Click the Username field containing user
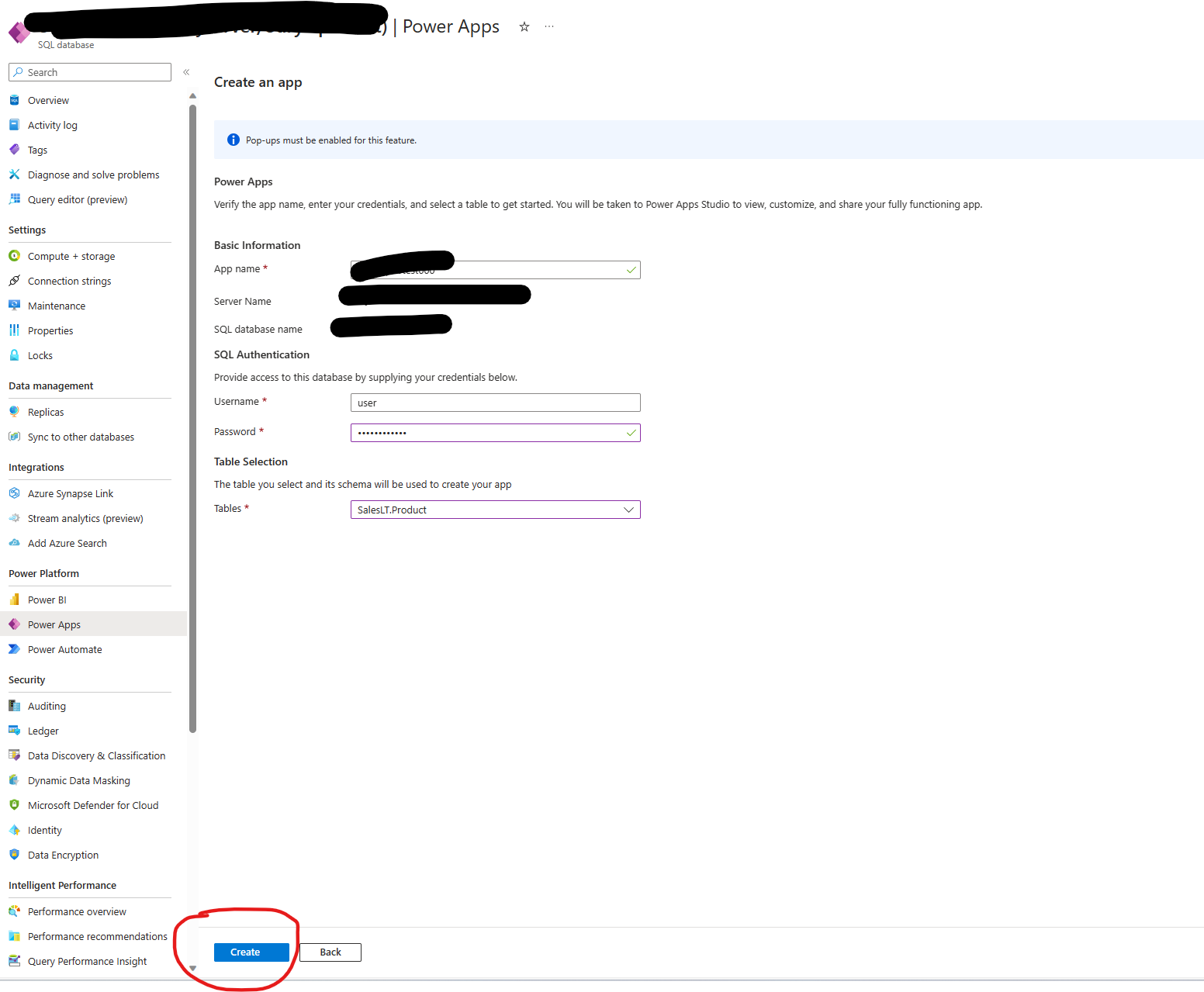Image resolution: width=1204 pixels, height=992 pixels. tap(496, 403)
